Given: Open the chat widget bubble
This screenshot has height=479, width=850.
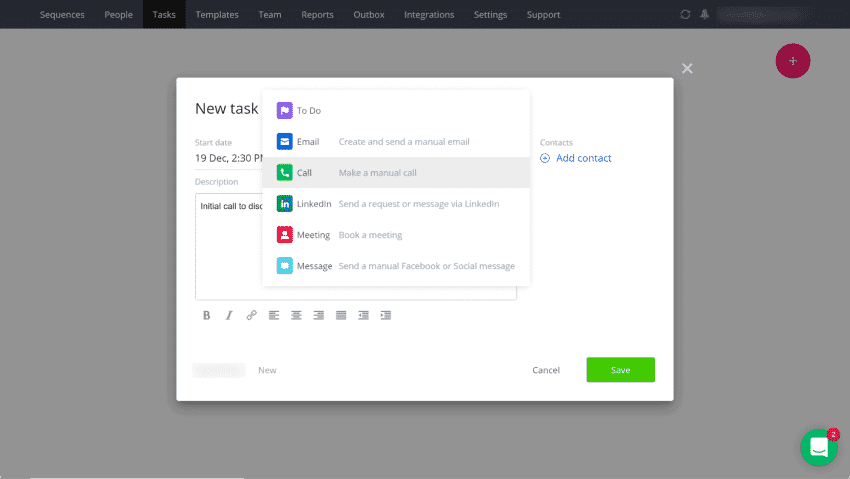Looking at the screenshot, I should pyautogui.click(x=819, y=448).
